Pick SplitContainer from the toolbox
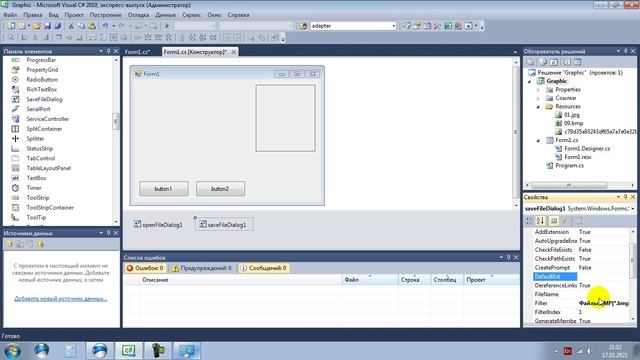Screen dimensions: 640x360 click(44, 129)
